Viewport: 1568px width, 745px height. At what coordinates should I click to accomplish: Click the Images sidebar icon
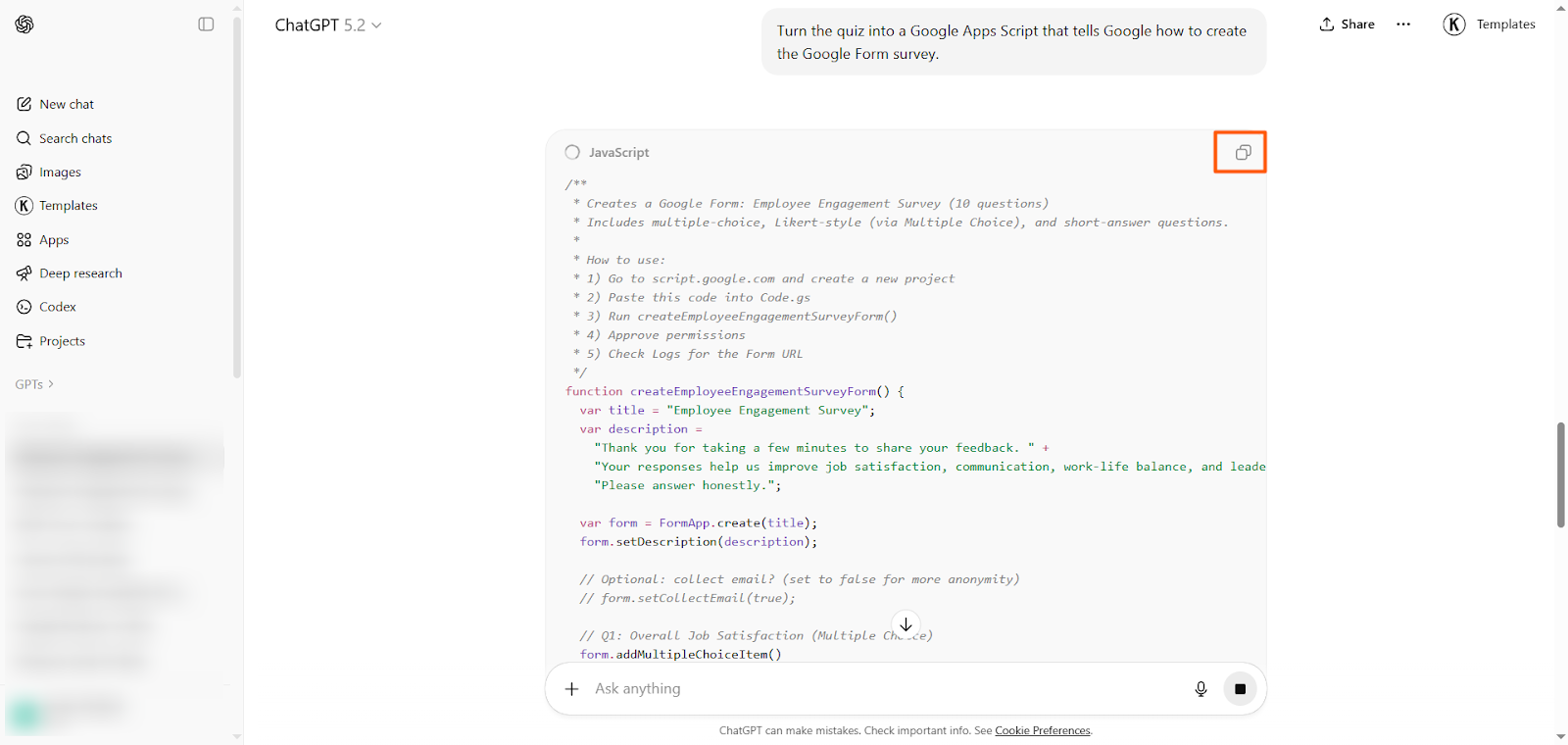24,173
